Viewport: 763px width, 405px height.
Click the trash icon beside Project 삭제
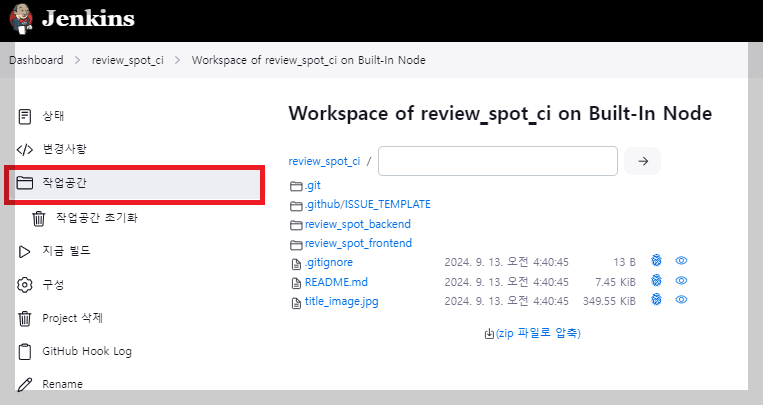tap(24, 319)
